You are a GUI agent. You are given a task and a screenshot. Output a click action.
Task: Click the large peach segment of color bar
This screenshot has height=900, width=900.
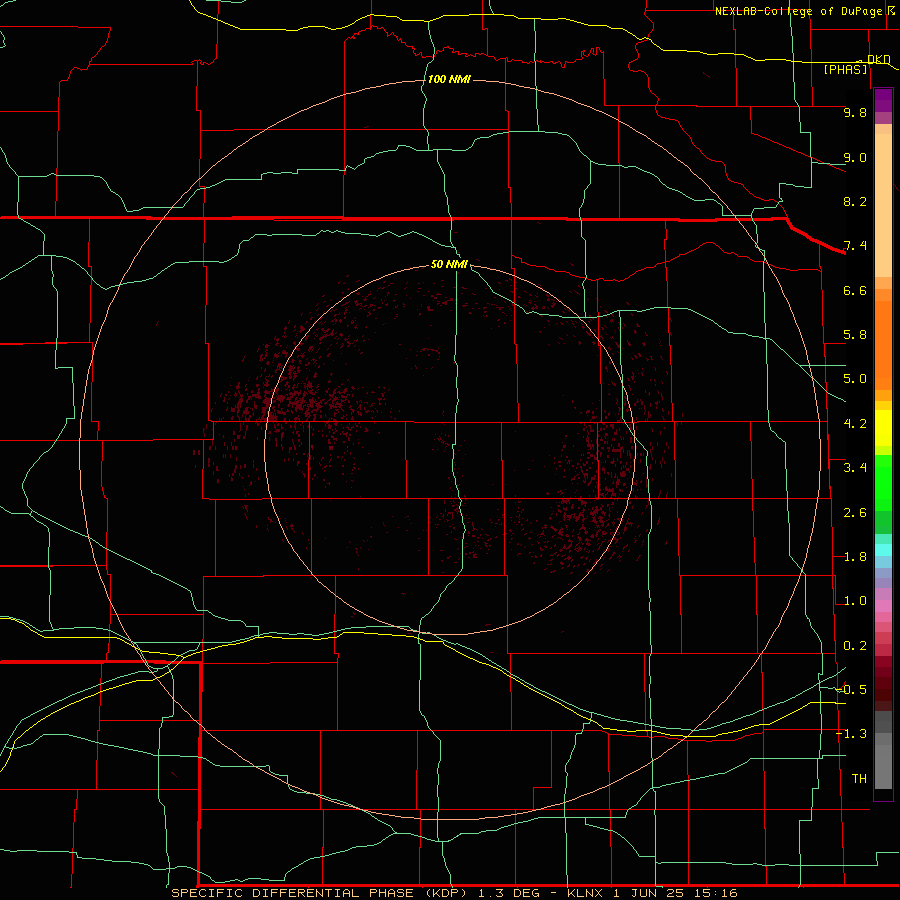pos(883,205)
